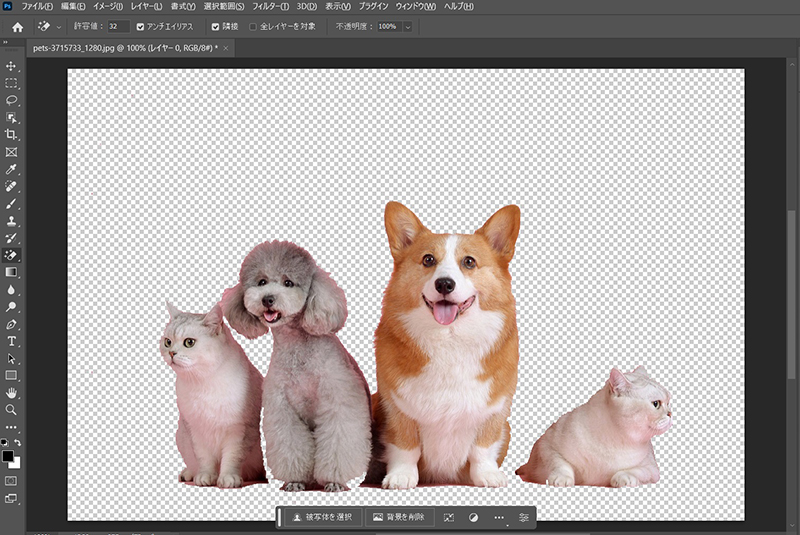Open the Edit Toolbar three-dots menu
The image size is (800, 535).
11,427
